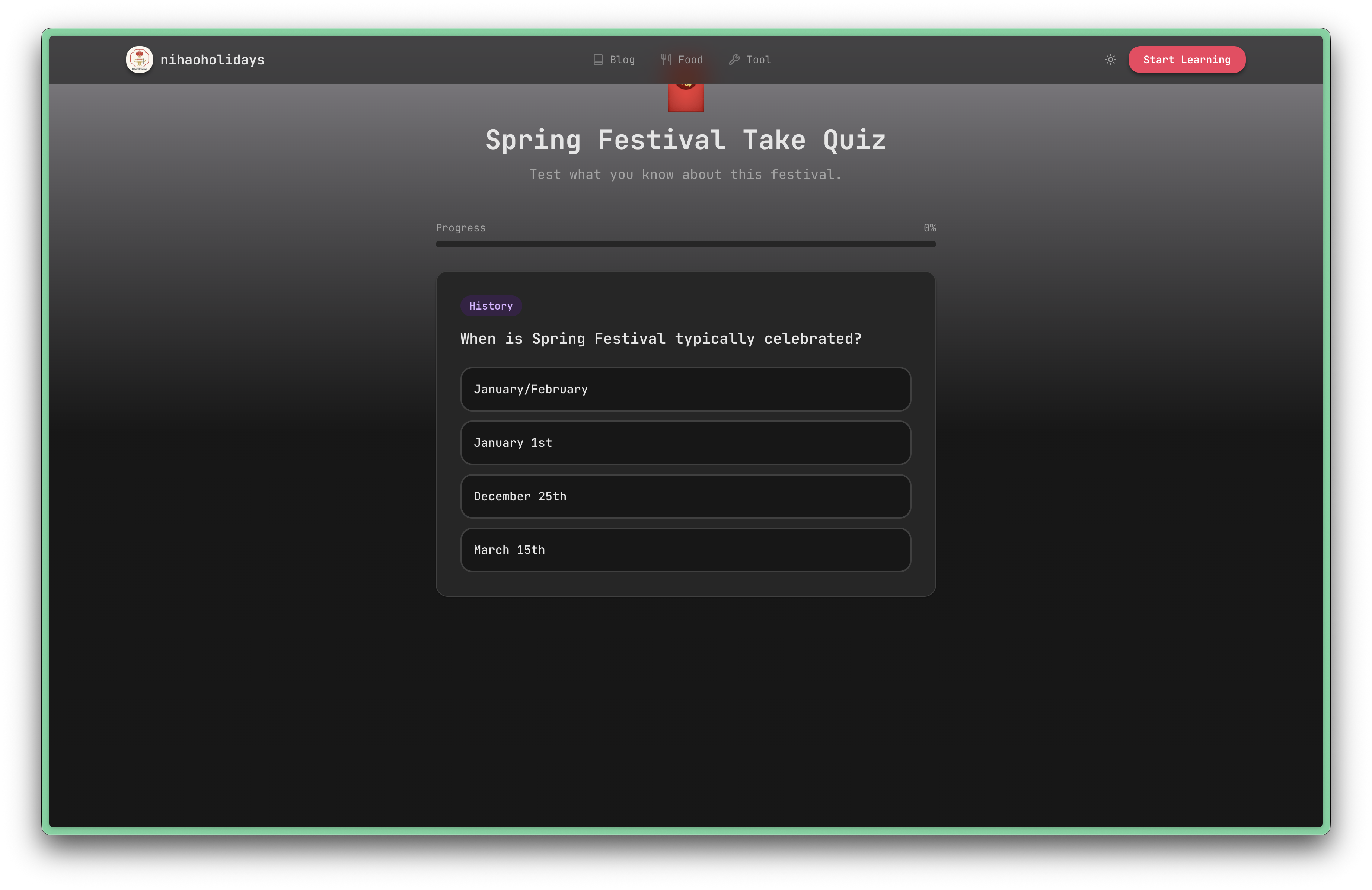Click the Blog navigation icon in the navbar
This screenshot has height=890, width=1372.
(598, 60)
